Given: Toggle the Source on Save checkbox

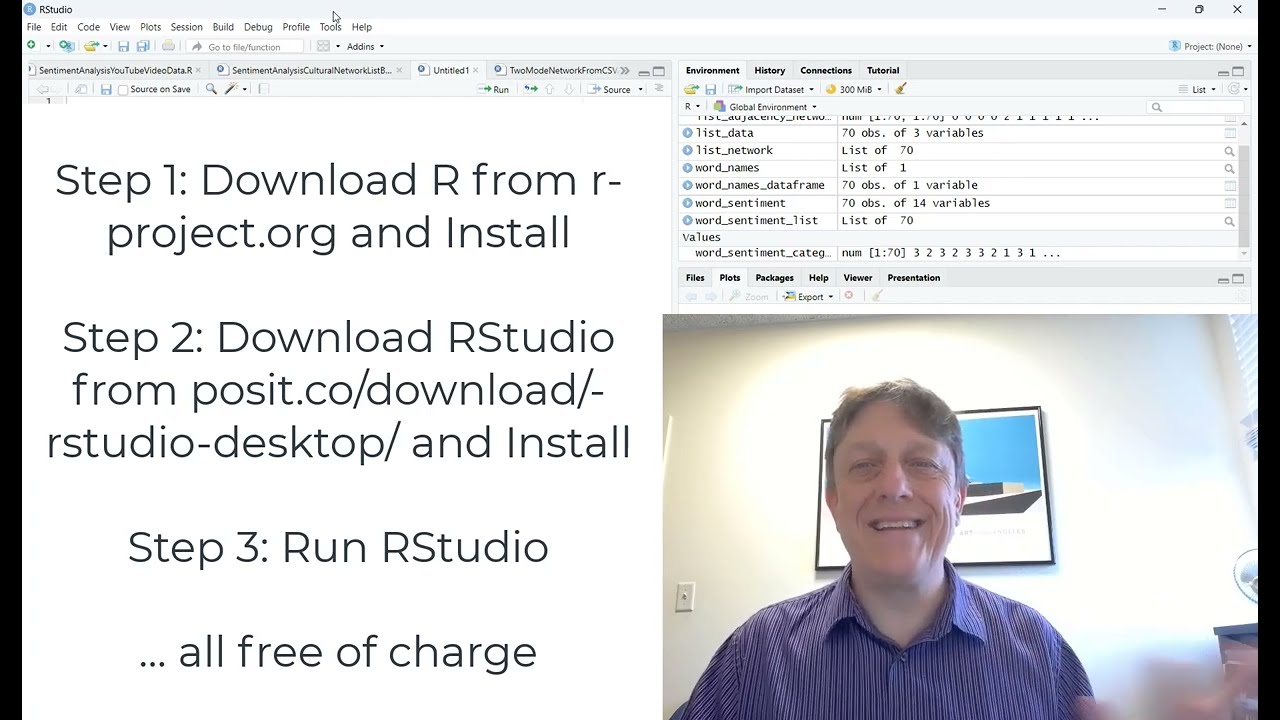Looking at the screenshot, I should click(x=123, y=89).
